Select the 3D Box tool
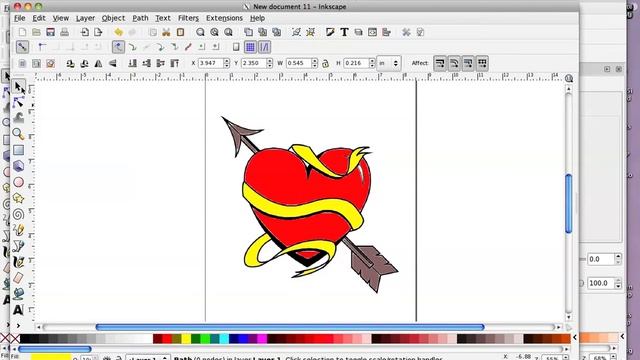Image resolution: width=640 pixels, height=360 pixels. [18, 166]
